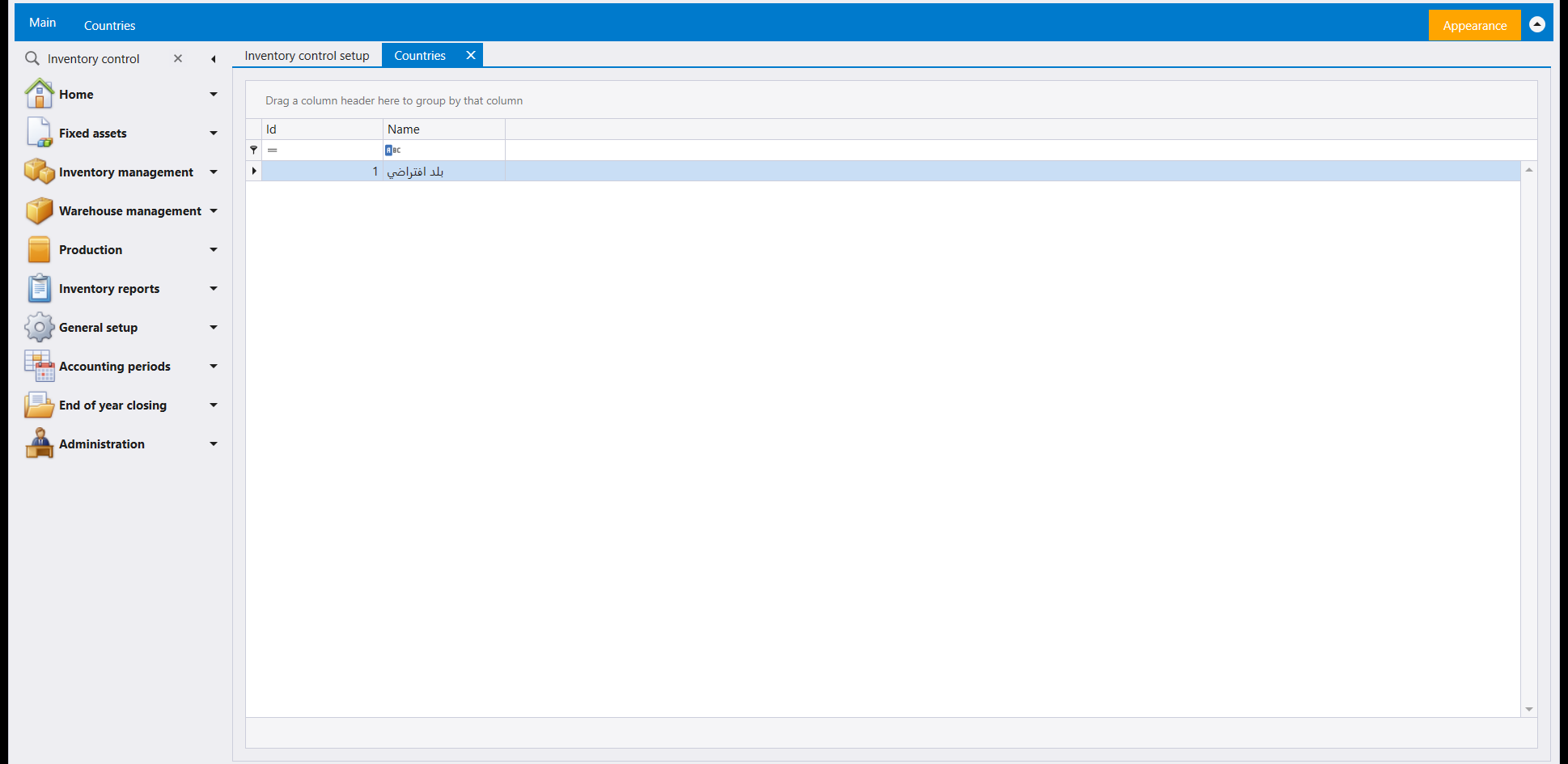Open the General setup gear icon

39,327
